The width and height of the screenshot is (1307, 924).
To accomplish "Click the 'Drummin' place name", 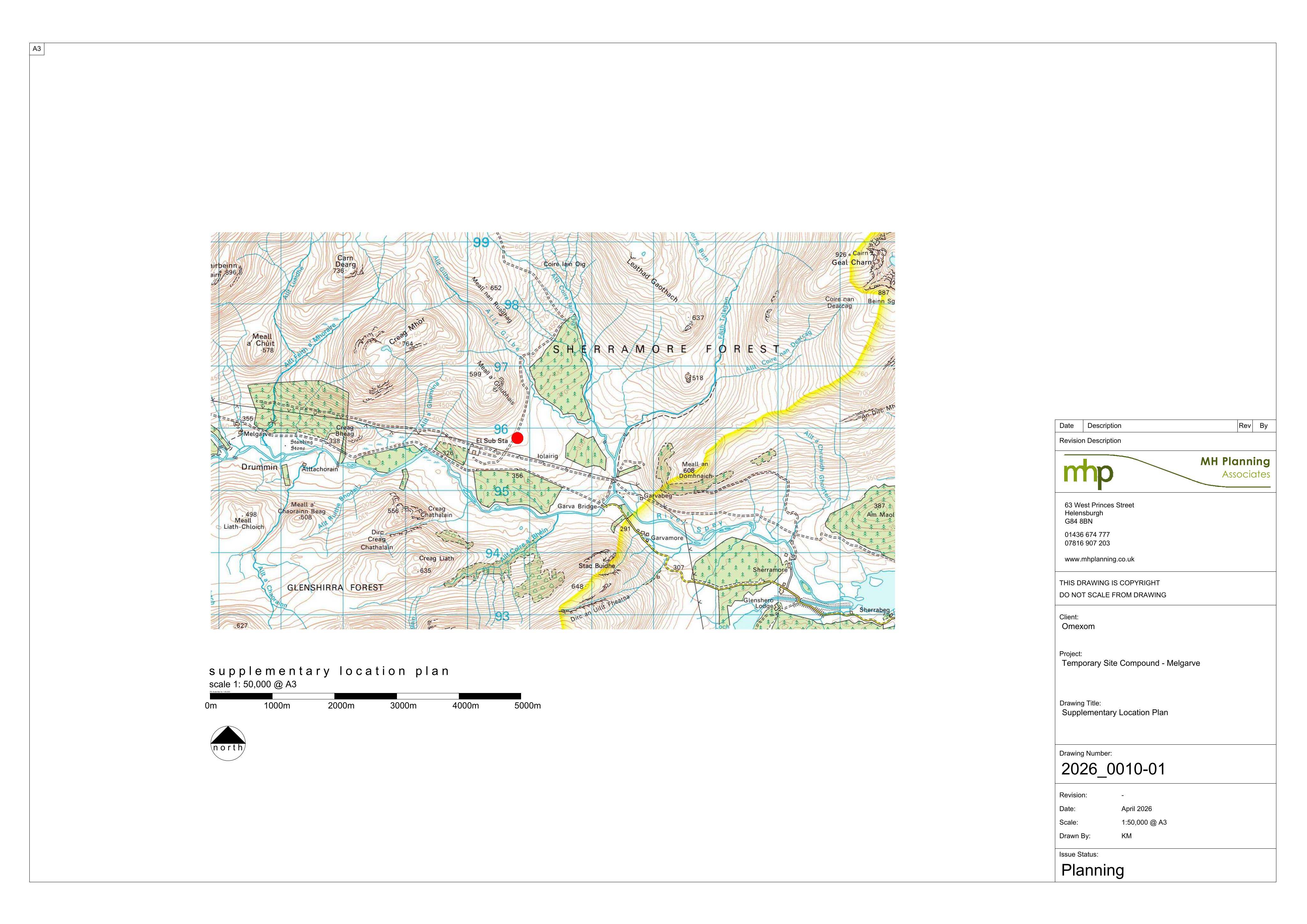I will (x=259, y=467).
